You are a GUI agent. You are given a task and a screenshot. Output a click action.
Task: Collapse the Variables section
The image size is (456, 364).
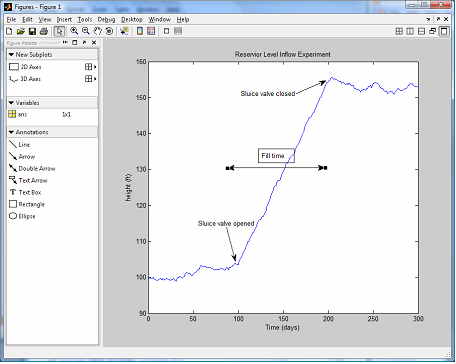[11, 103]
